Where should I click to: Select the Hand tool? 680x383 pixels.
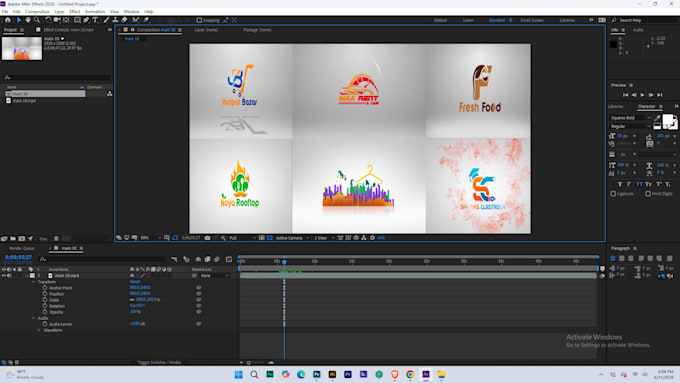click(28, 20)
